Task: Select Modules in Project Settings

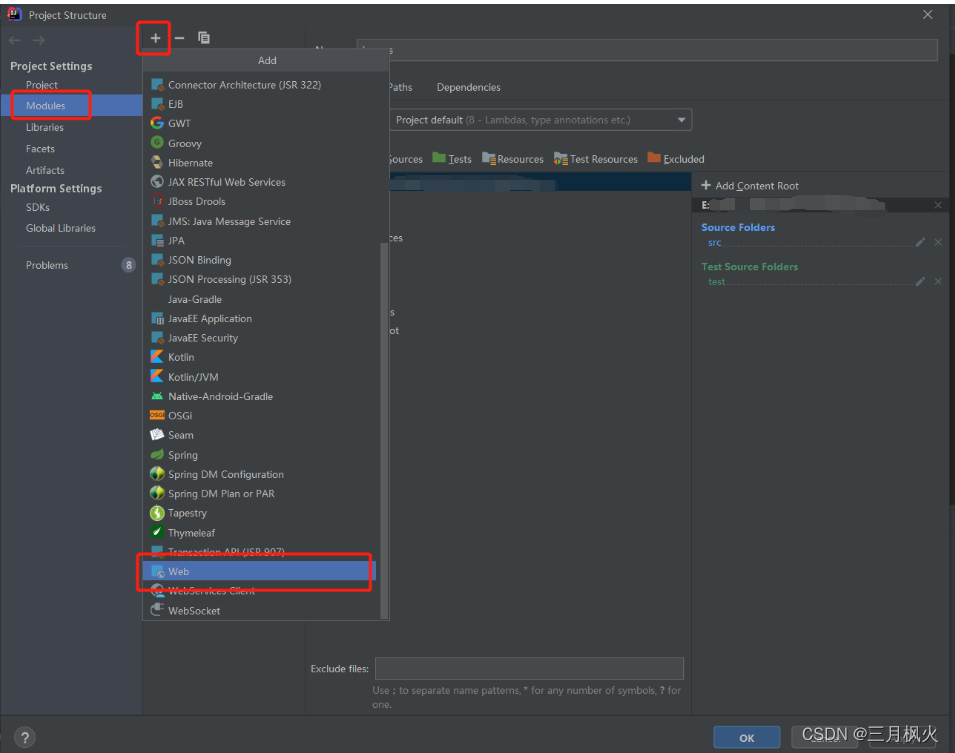Action: coord(46,105)
